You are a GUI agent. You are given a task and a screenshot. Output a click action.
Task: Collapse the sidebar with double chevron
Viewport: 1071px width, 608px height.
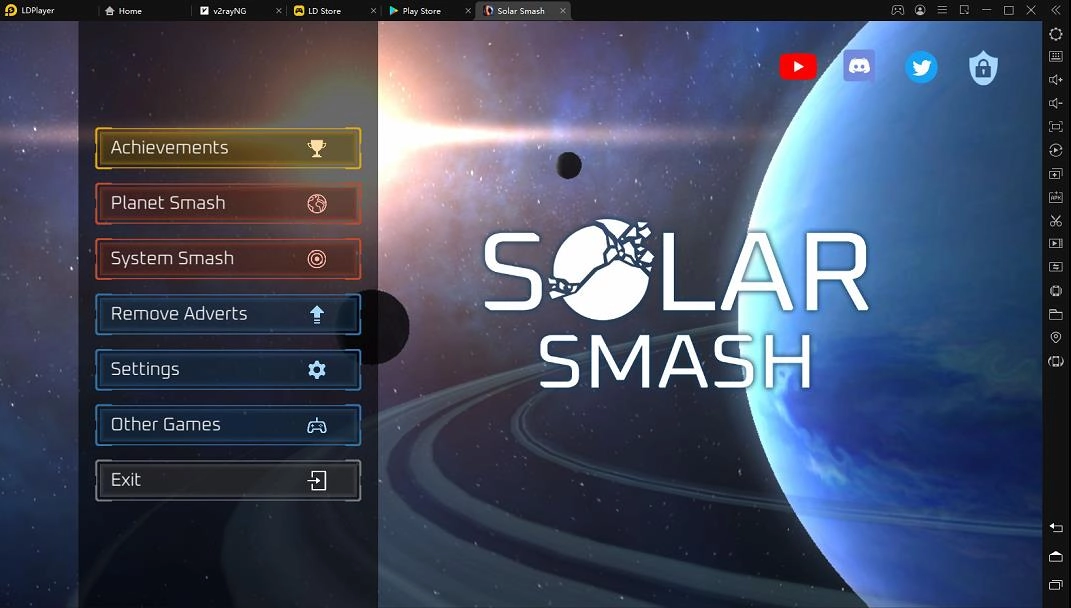point(1056,10)
